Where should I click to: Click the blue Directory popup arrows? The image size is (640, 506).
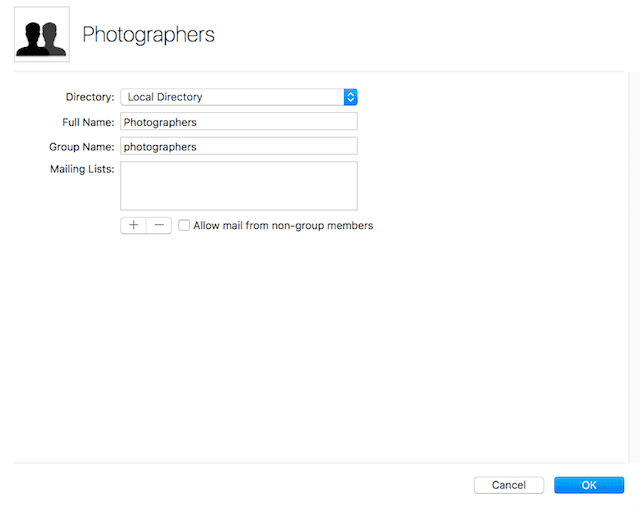(350, 97)
